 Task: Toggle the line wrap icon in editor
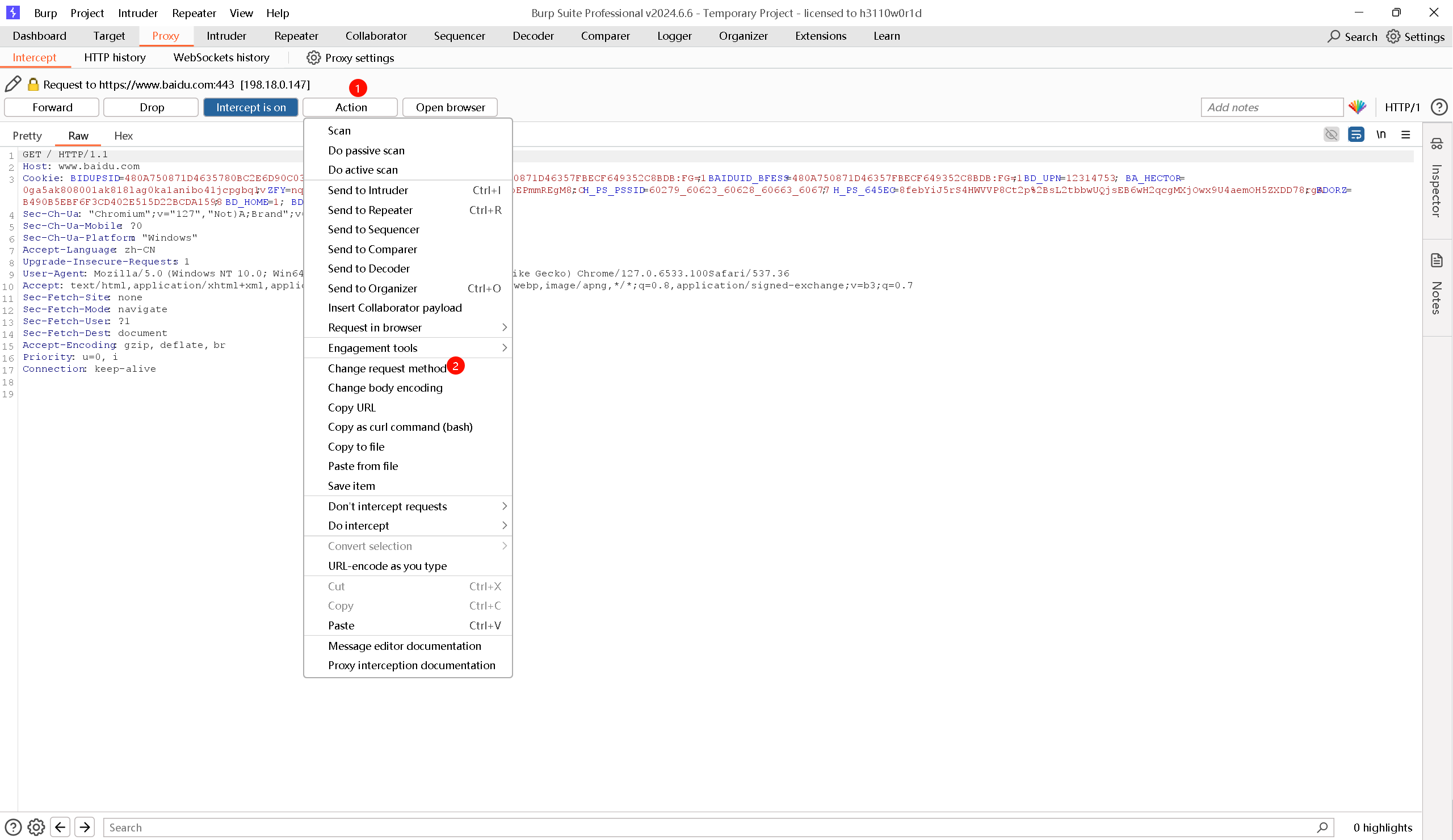tap(1356, 135)
